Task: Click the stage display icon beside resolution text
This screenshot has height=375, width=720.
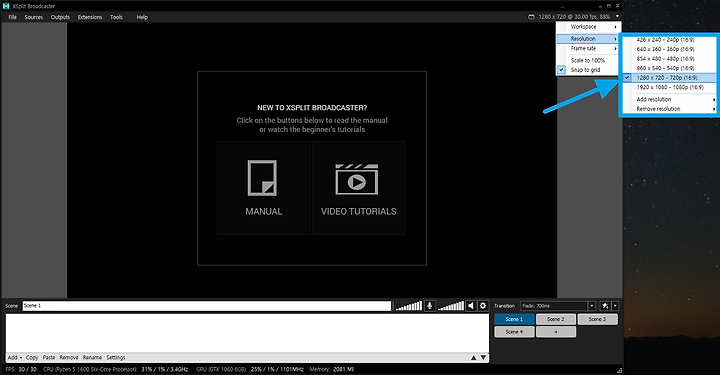Action: click(531, 17)
